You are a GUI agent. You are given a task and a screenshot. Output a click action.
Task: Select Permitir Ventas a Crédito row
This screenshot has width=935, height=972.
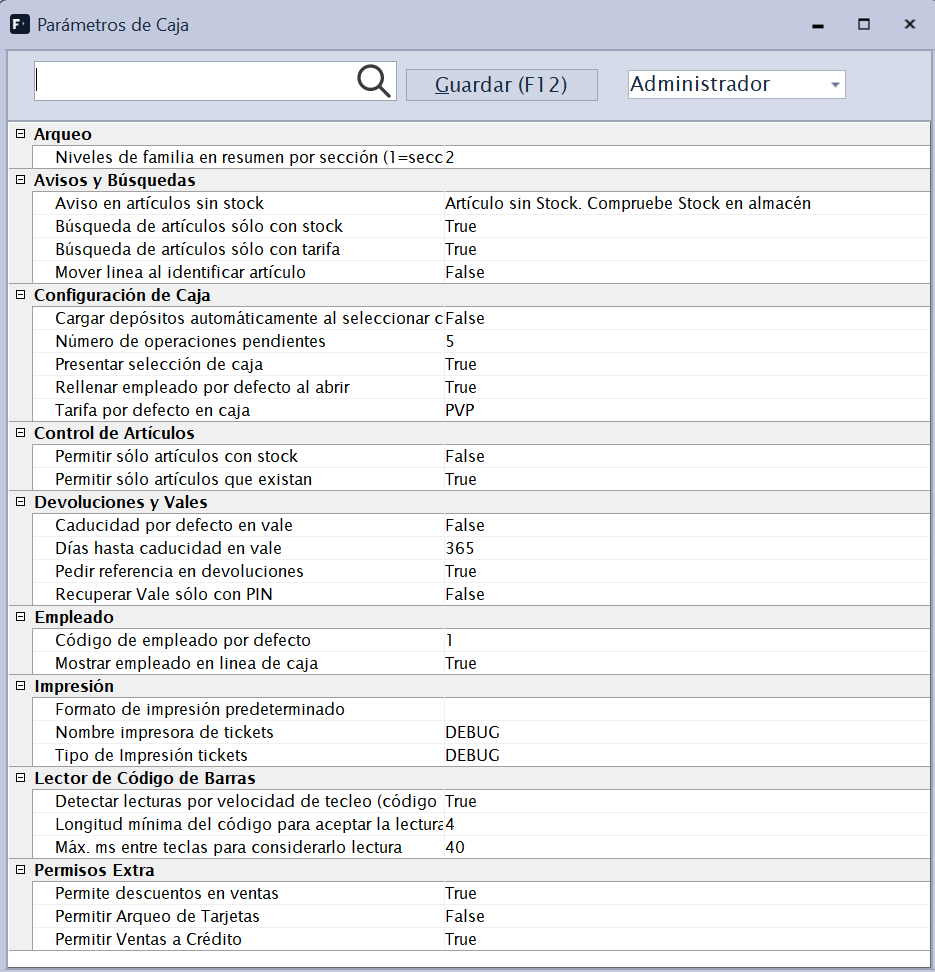pyautogui.click(x=481, y=939)
